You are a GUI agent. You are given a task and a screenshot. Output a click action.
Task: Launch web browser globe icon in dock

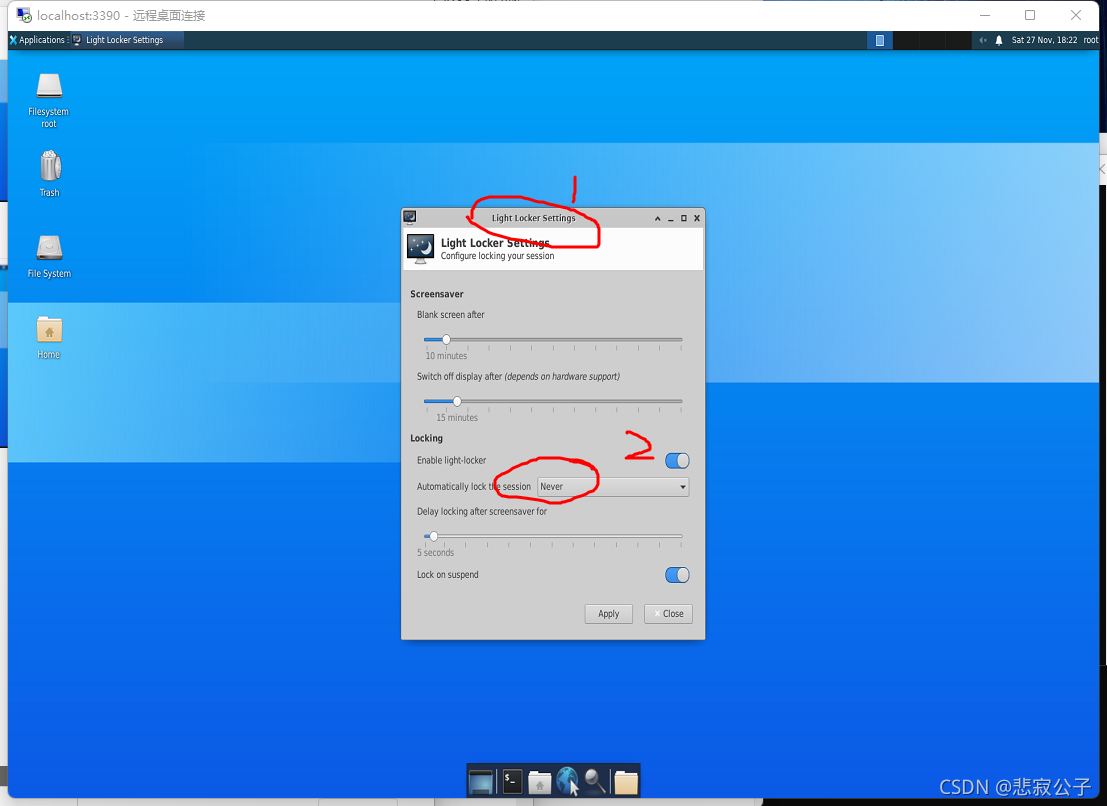point(567,782)
